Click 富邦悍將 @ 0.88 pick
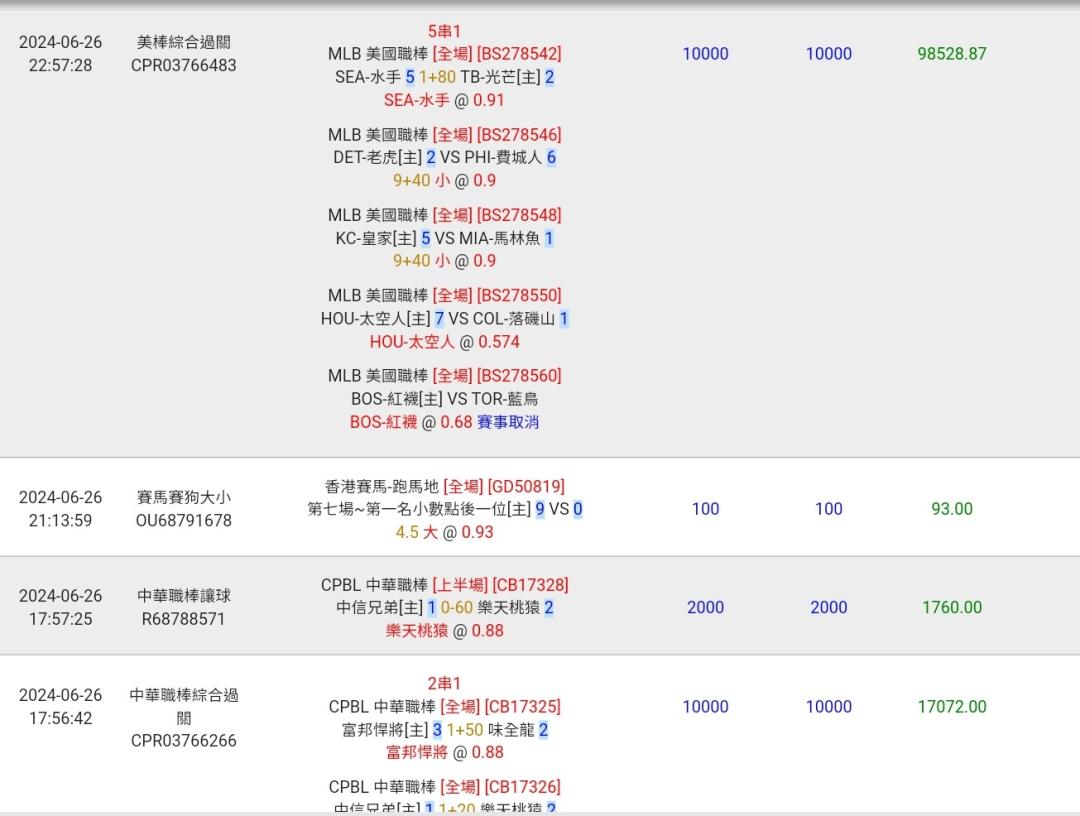Screen dimensions: 1080x816 (x=444, y=753)
